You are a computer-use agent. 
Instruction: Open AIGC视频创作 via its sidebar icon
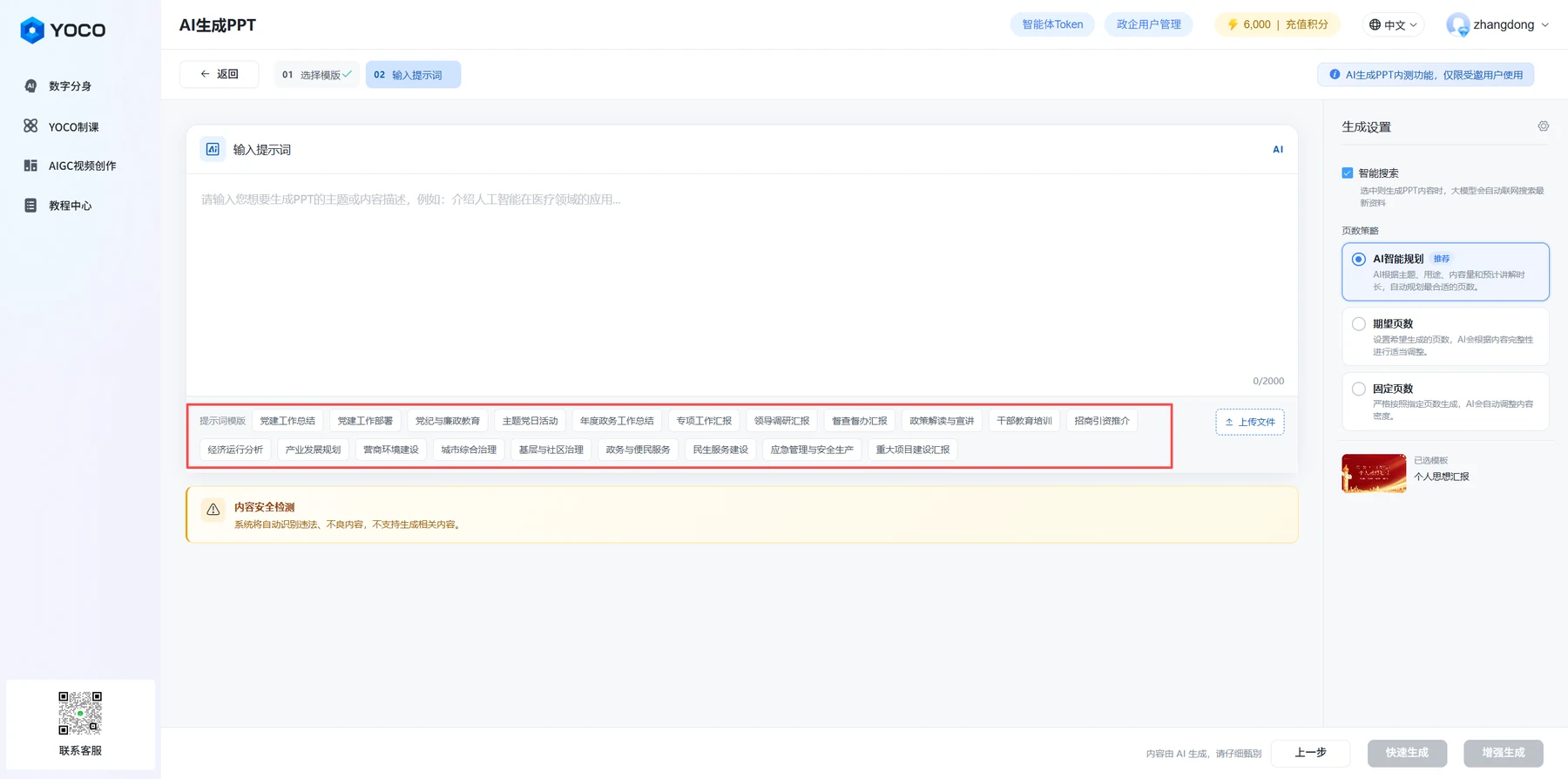point(30,166)
